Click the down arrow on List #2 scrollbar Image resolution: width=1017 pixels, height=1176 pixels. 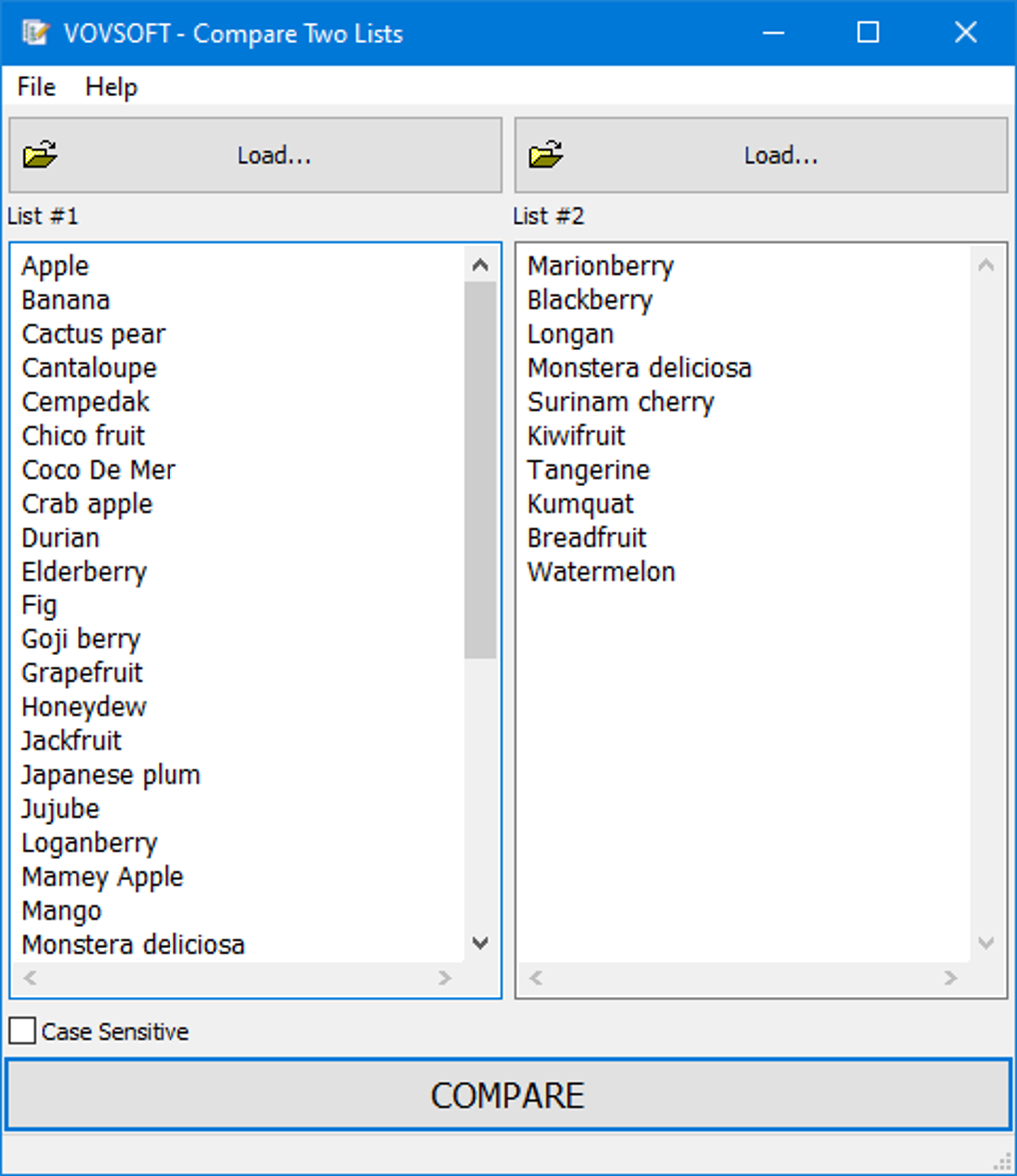tap(986, 943)
